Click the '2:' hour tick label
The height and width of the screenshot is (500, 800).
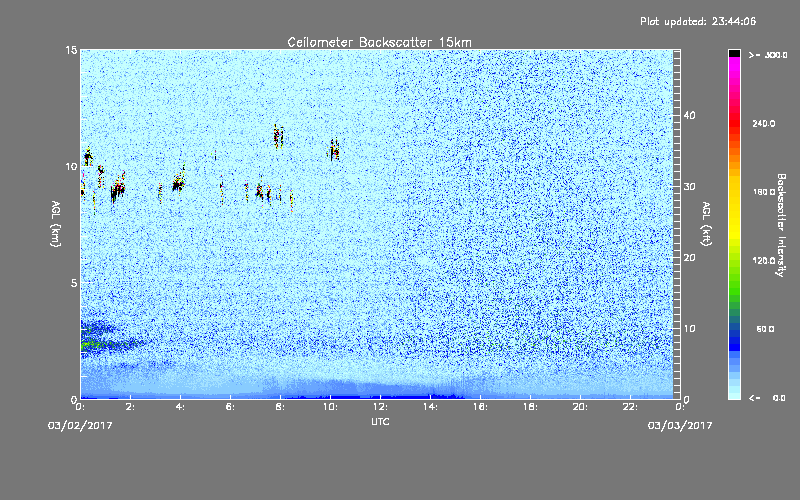click(131, 407)
